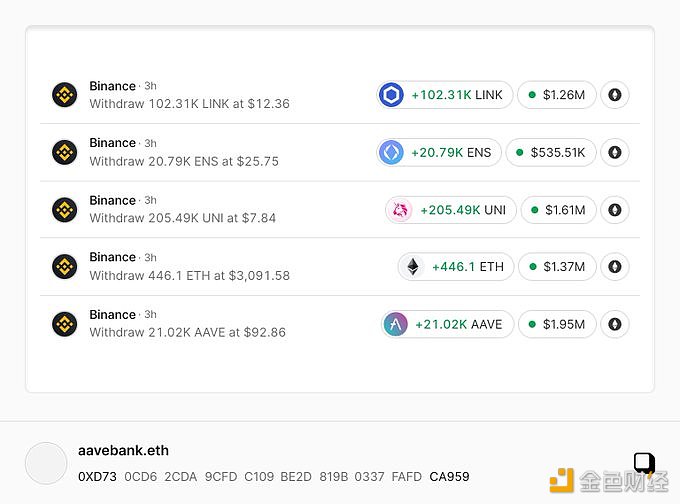
Task: Click the Binance label in the ENS row
Action: (x=113, y=143)
